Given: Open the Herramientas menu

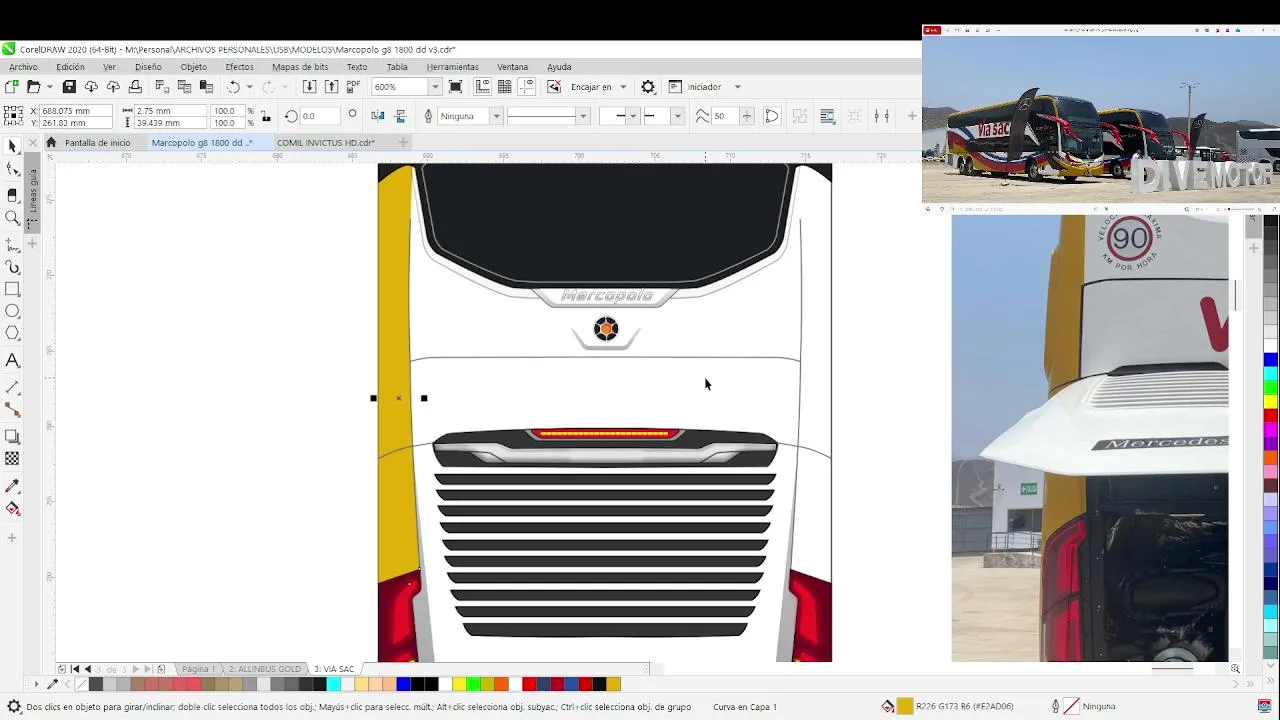Looking at the screenshot, I should 452,67.
